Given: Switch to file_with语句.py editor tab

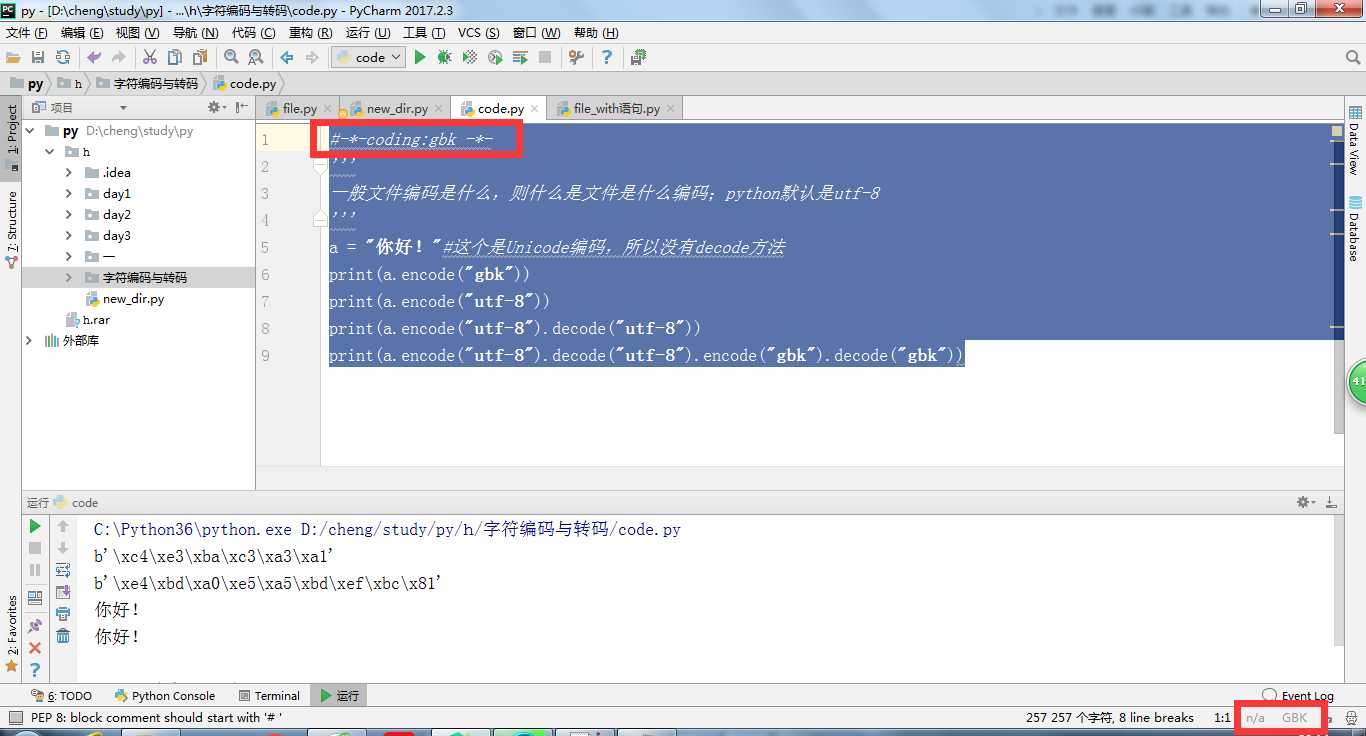Looking at the screenshot, I should click(616, 108).
